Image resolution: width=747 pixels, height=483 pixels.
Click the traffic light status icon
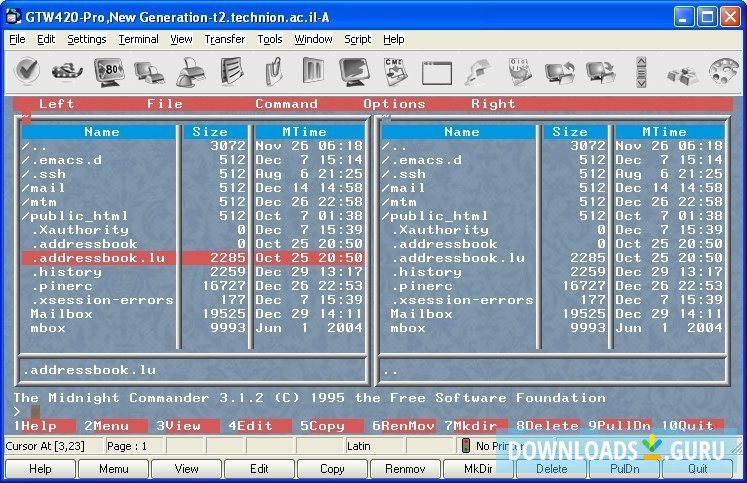465,446
